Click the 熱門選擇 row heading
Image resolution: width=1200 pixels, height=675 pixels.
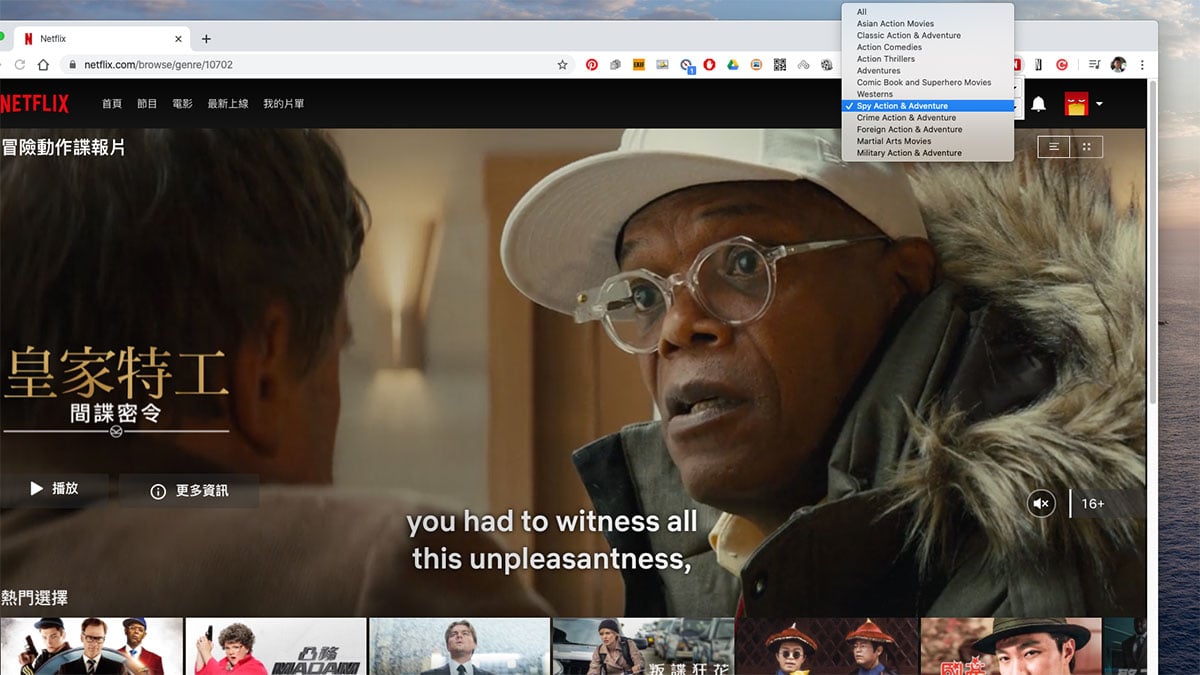point(34,597)
